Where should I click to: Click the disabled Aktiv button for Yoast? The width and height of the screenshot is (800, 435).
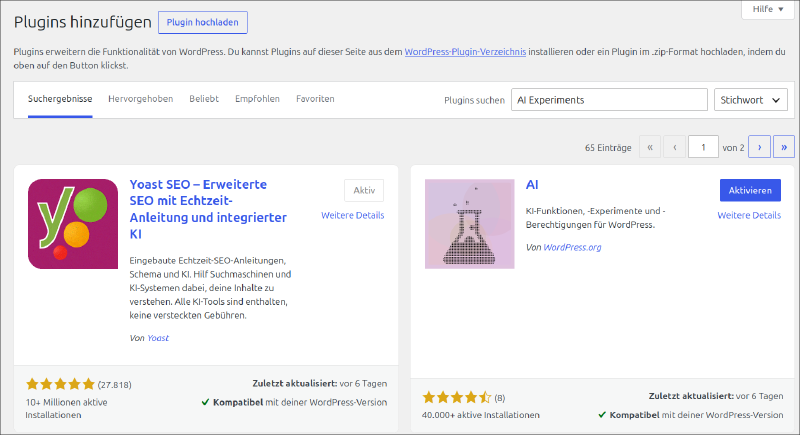tap(364, 190)
